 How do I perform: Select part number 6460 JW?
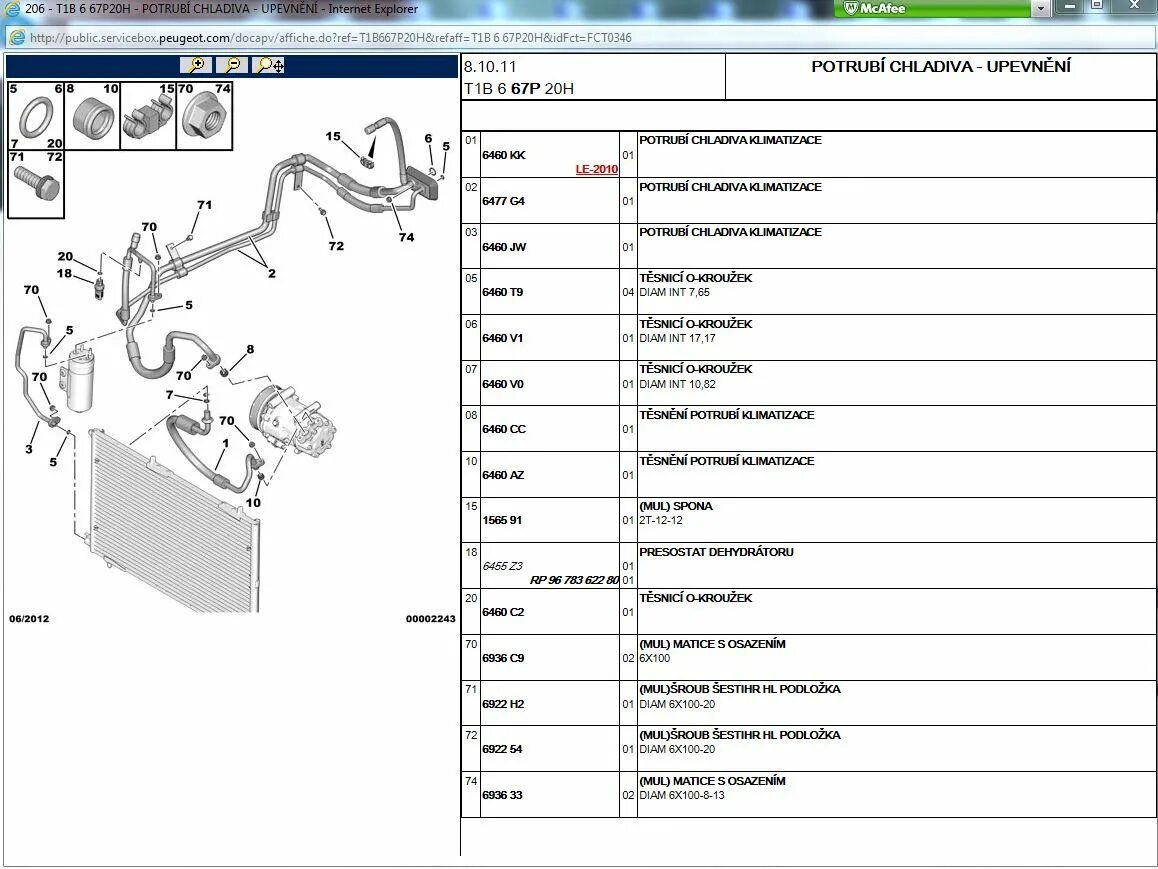[x=504, y=247]
